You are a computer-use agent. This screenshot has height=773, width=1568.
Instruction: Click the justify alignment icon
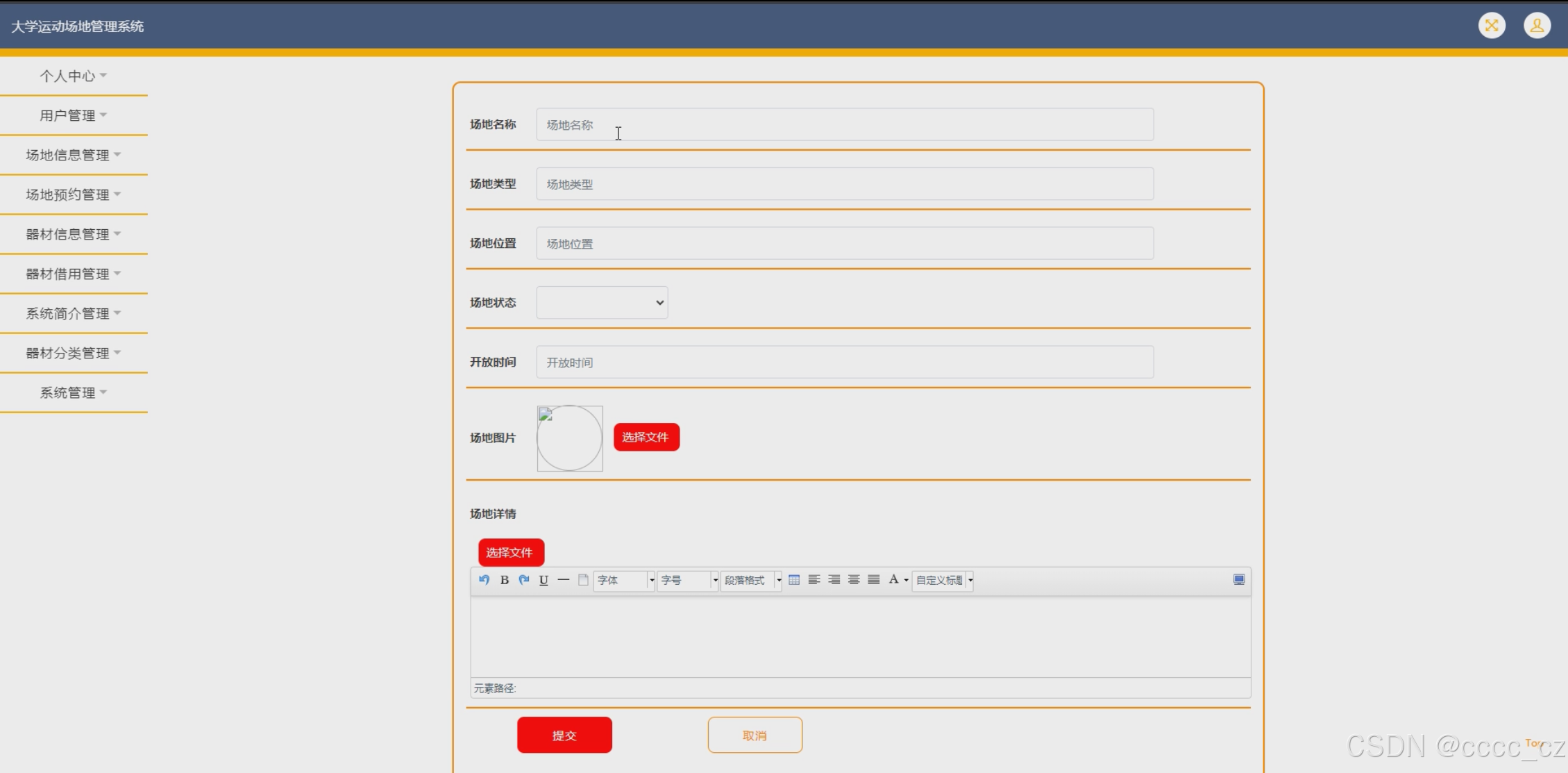click(x=874, y=580)
